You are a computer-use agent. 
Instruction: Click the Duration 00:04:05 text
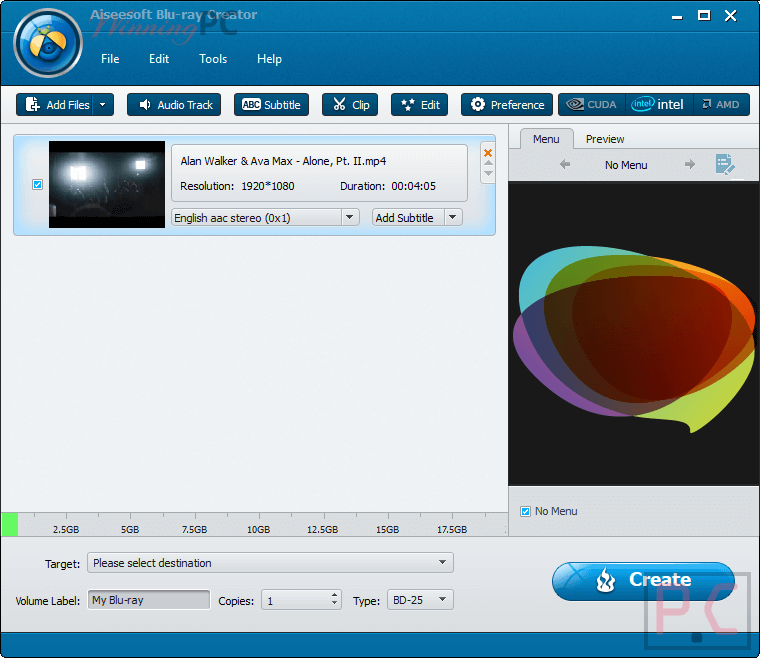pos(388,186)
